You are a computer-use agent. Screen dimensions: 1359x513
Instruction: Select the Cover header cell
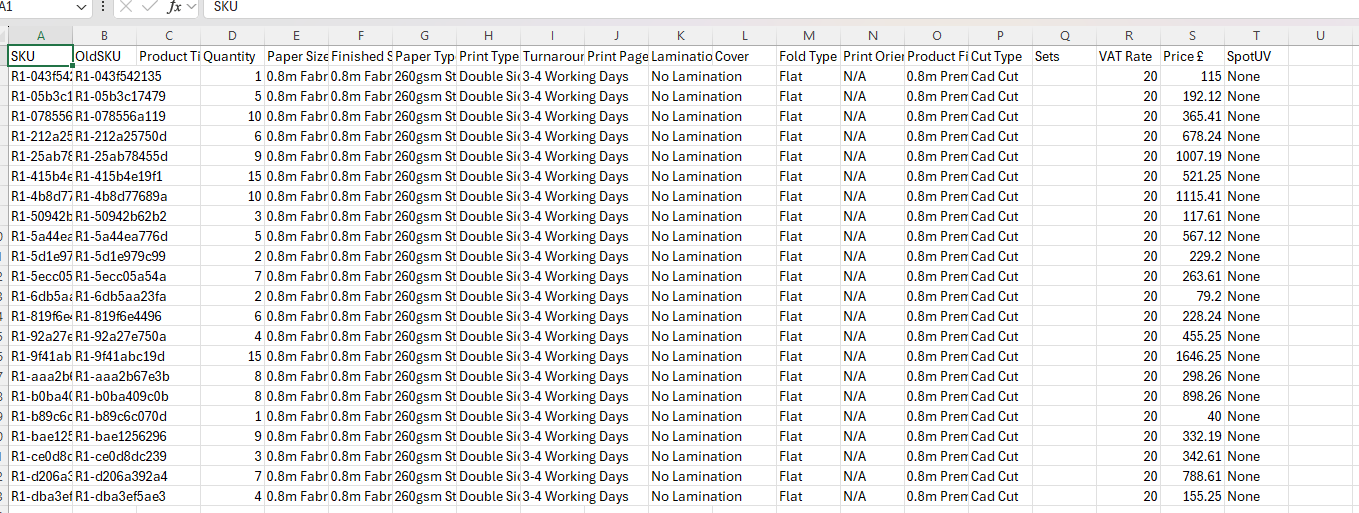tap(744, 56)
